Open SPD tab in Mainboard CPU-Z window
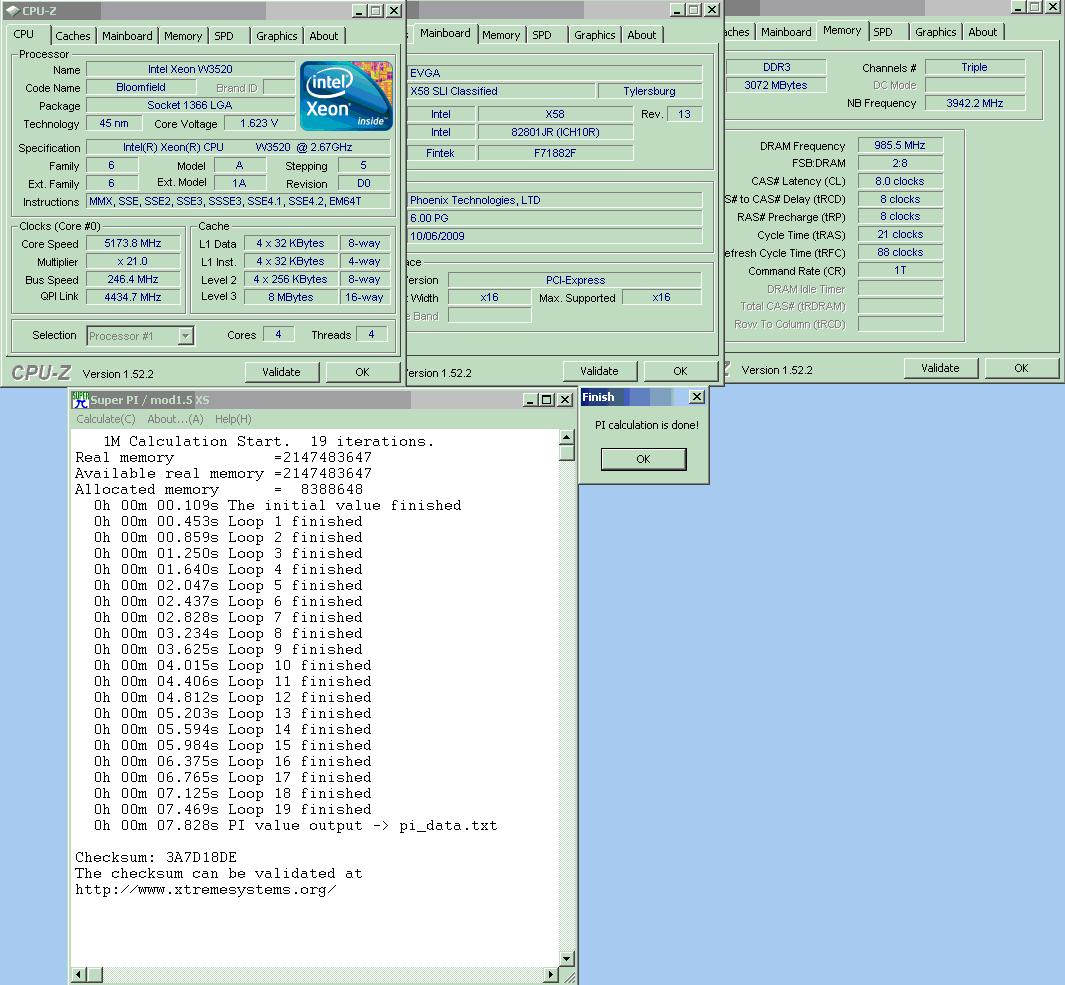 (541, 35)
